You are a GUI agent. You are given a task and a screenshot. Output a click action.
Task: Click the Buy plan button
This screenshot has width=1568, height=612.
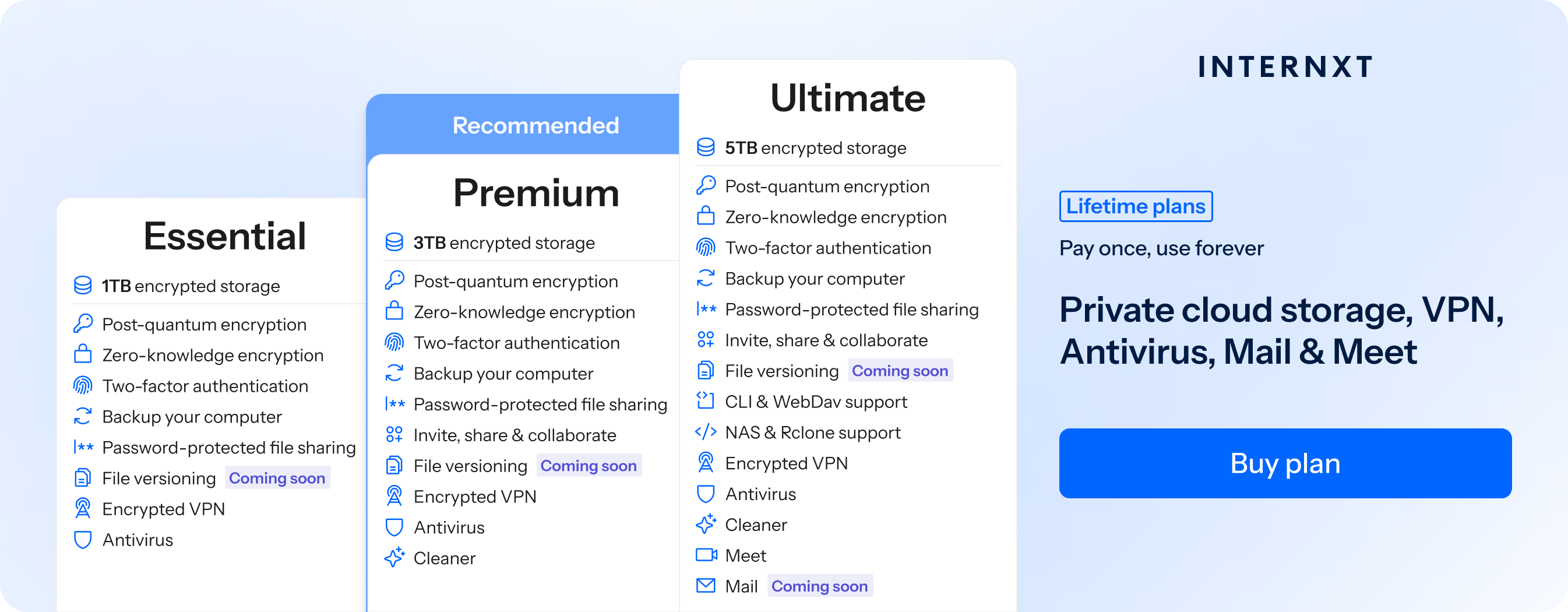[1285, 463]
